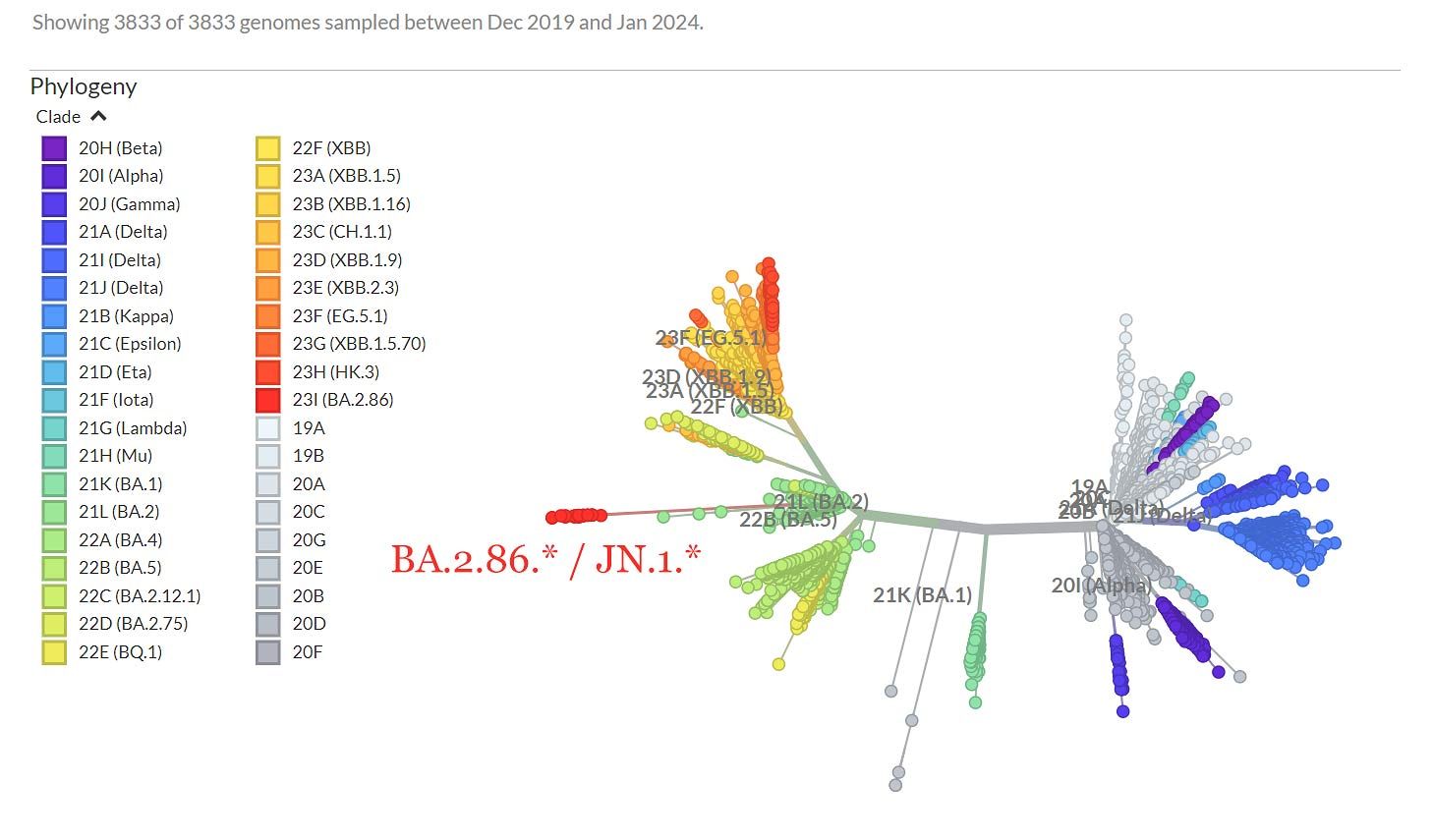Viewport: 1433px width, 840px height.
Task: Click the 20J (Gamma) legend swatch
Action: [x=54, y=204]
